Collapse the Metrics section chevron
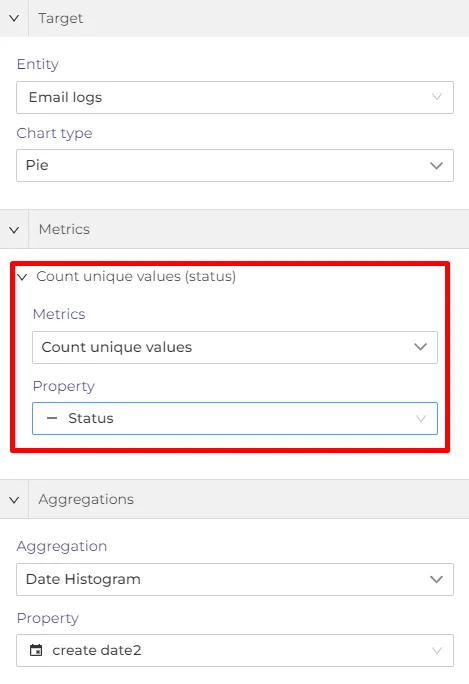Screen dimensions: 469x684 pyautogui.click(x=14, y=229)
